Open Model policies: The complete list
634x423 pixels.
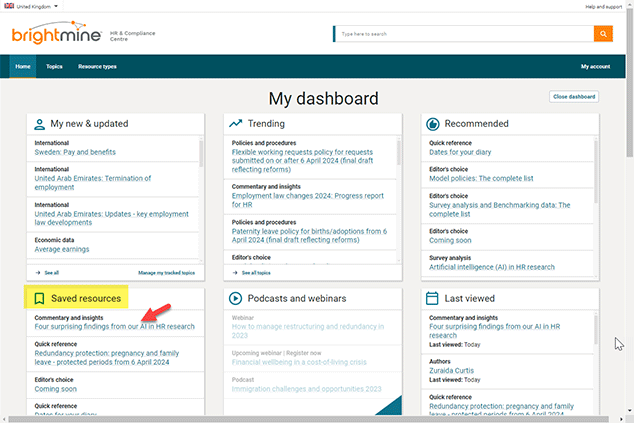[x=481, y=178]
